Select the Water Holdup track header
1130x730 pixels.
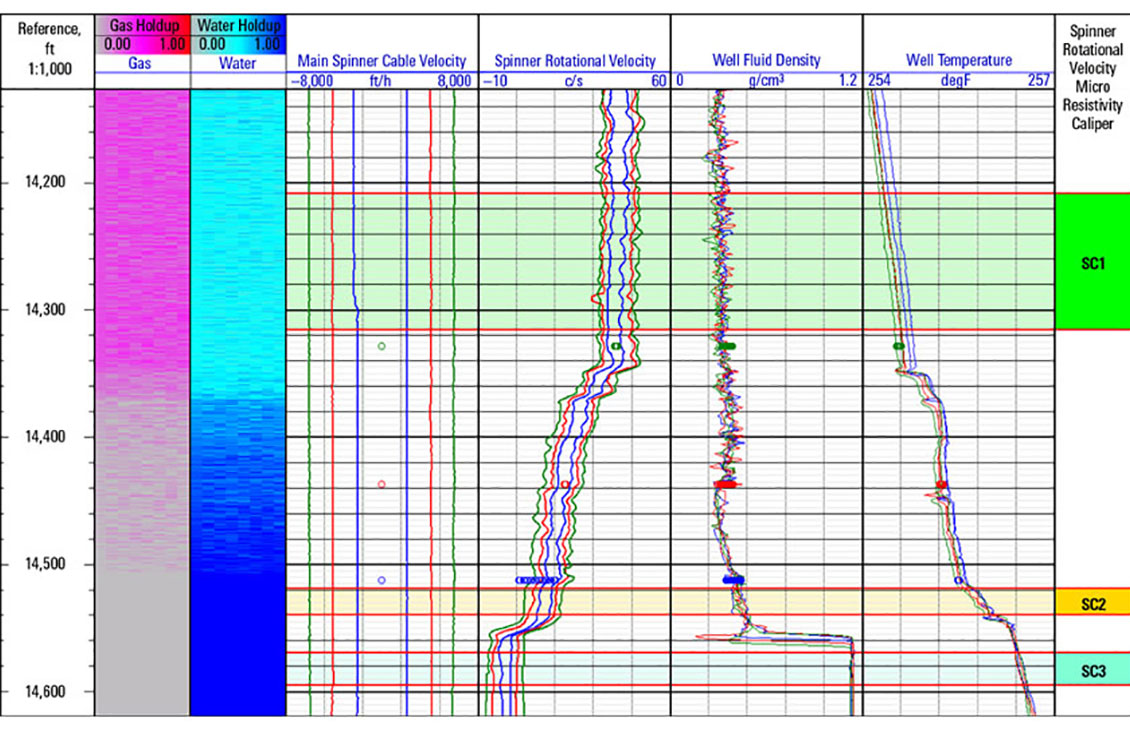(x=239, y=25)
